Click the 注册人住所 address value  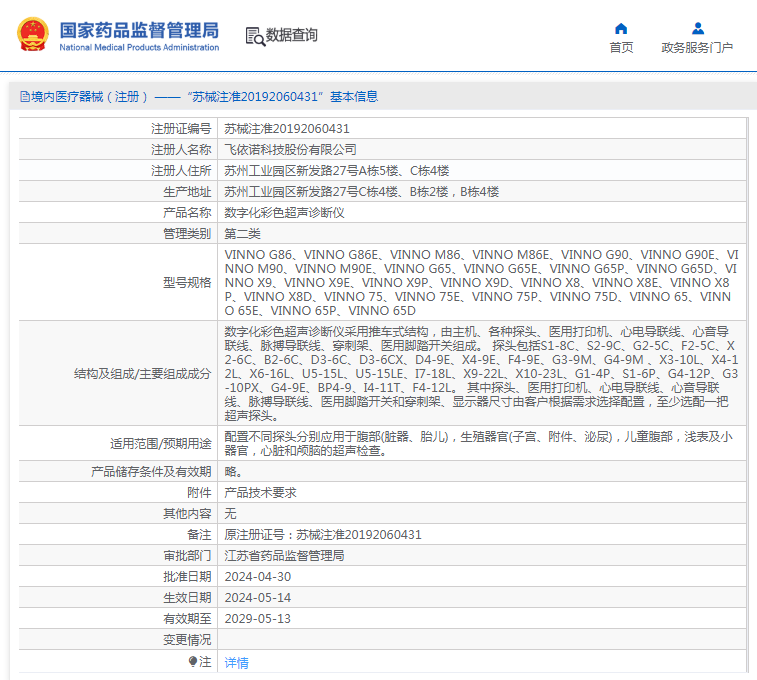tap(336, 171)
